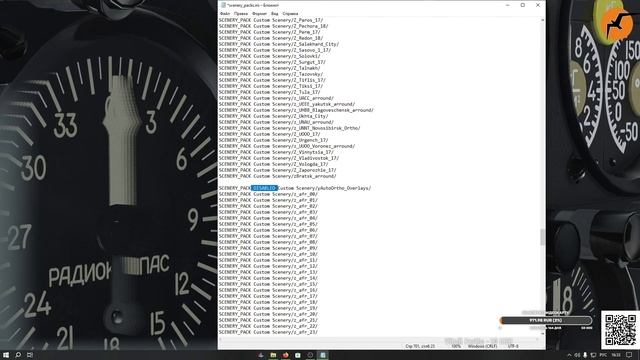640x360 pixels.
Task: Click the 100% zoom status entry
Action: 456,346
